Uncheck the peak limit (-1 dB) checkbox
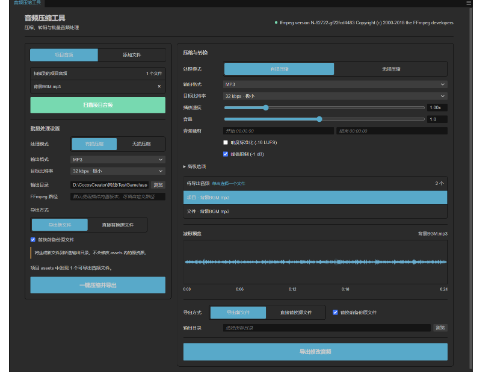 click(226, 154)
